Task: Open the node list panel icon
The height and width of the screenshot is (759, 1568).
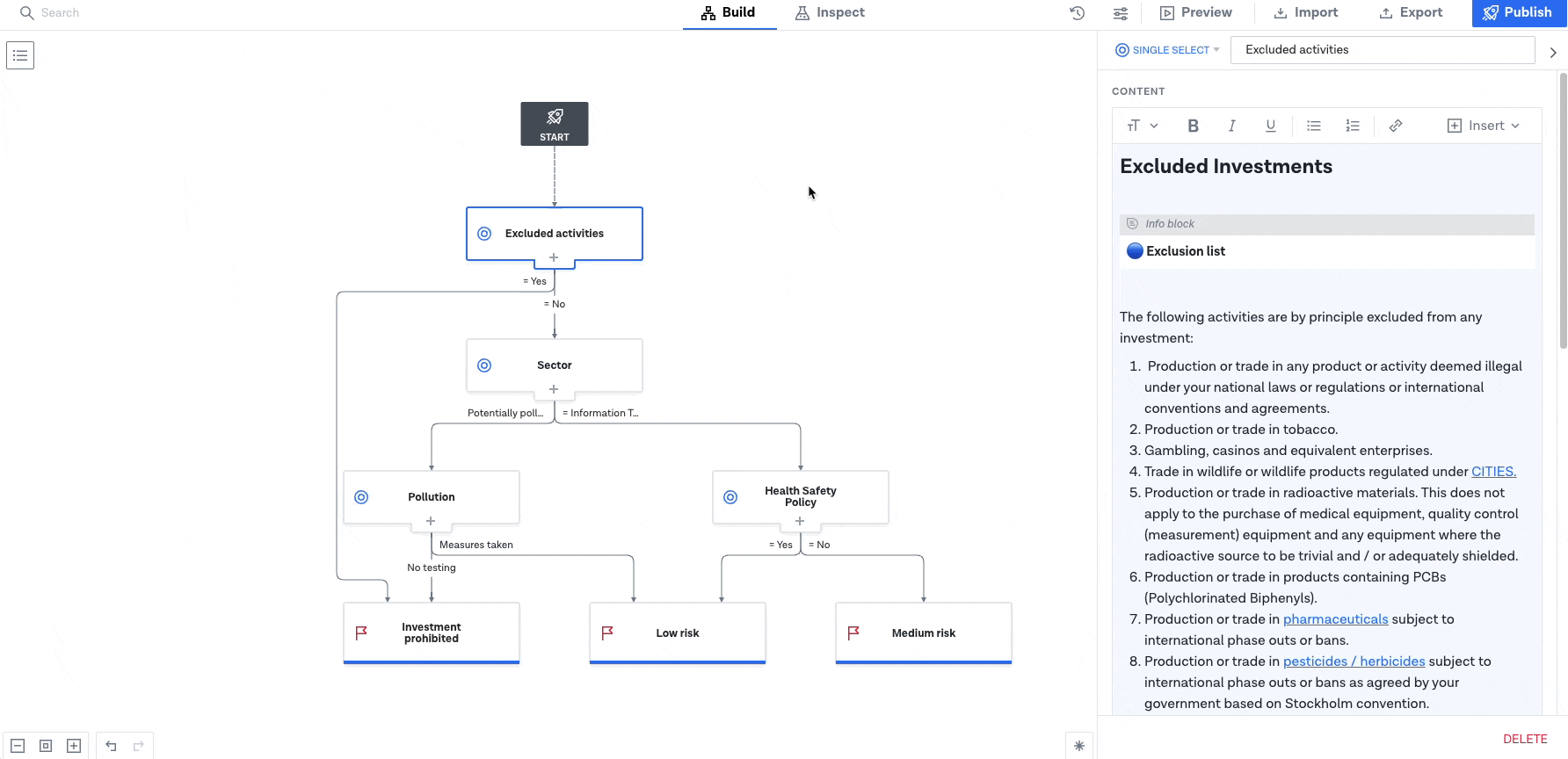Action: click(x=20, y=55)
